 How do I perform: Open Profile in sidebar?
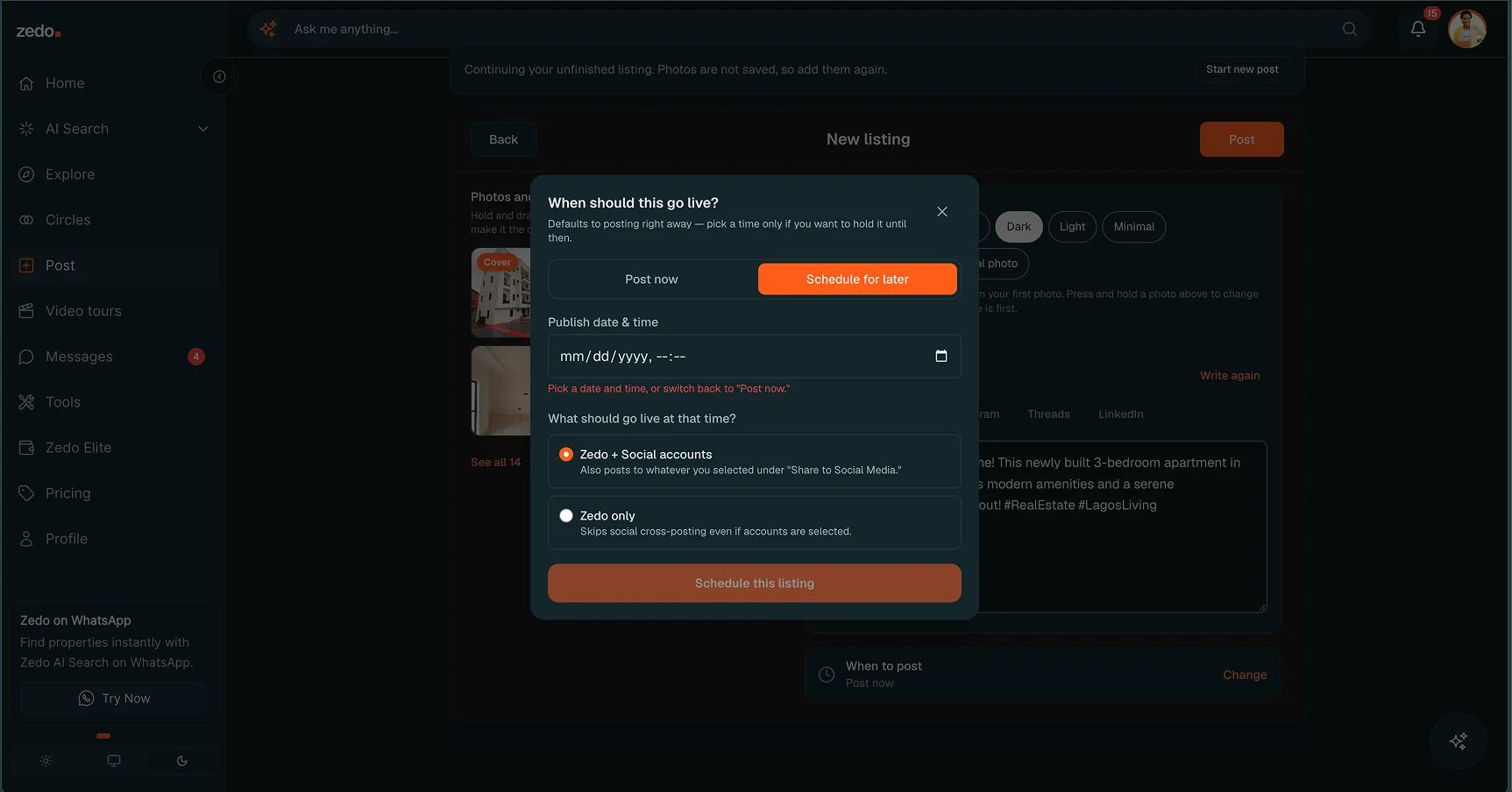(114, 539)
